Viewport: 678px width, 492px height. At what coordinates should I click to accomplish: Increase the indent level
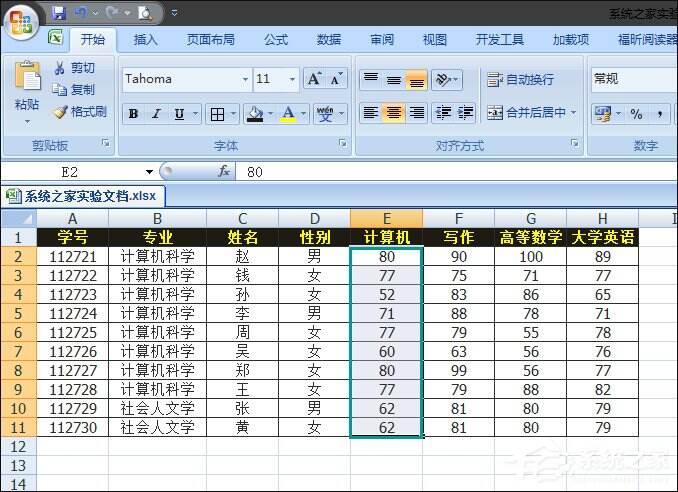465,113
